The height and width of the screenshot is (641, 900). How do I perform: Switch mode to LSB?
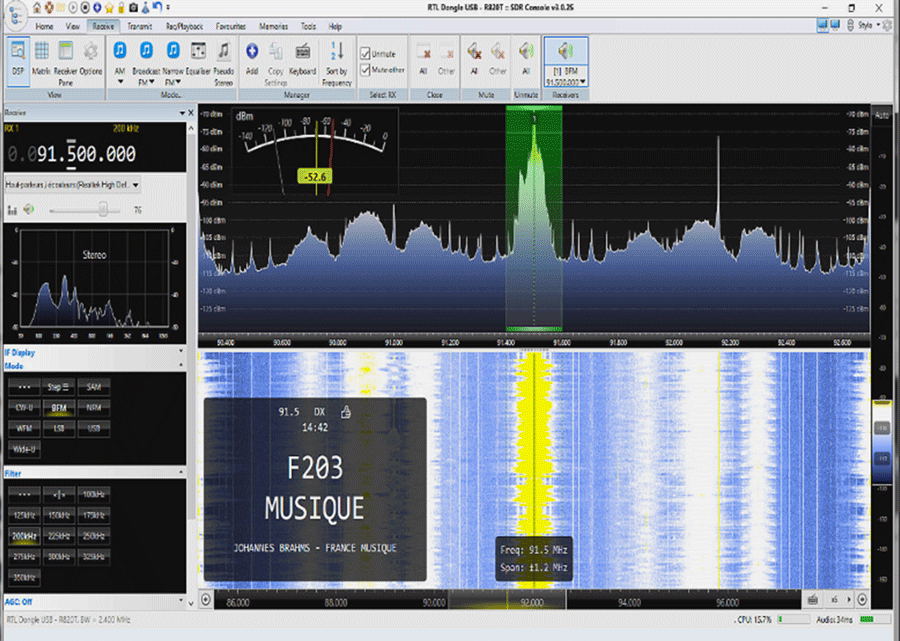pyautogui.click(x=59, y=429)
